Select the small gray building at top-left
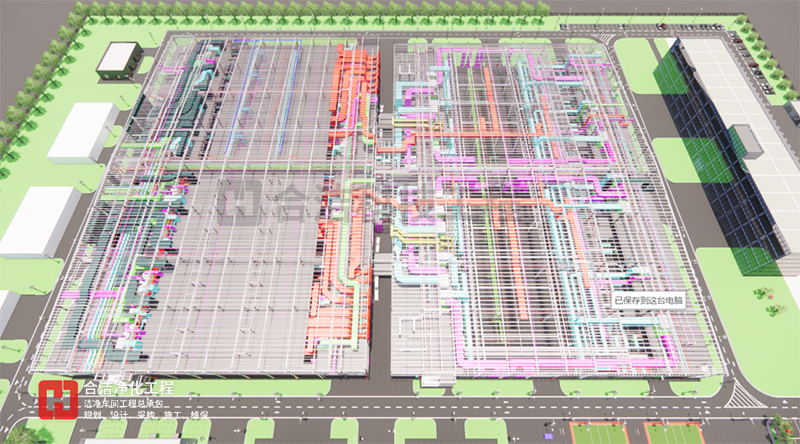This screenshot has height=444, width=800. pyautogui.click(x=119, y=58)
